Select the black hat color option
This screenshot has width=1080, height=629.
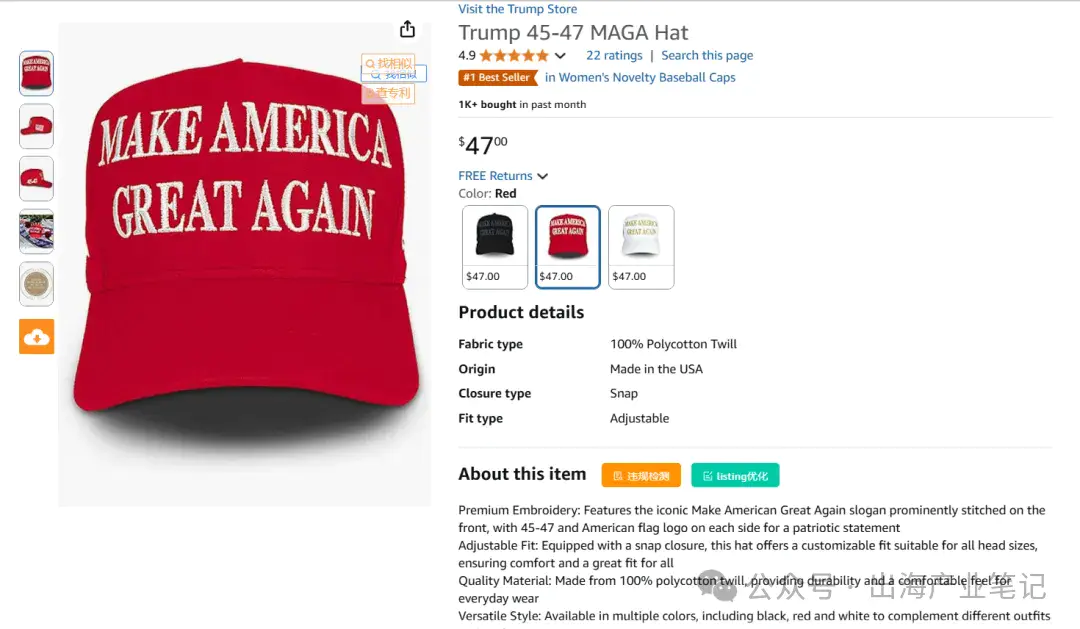coord(495,247)
